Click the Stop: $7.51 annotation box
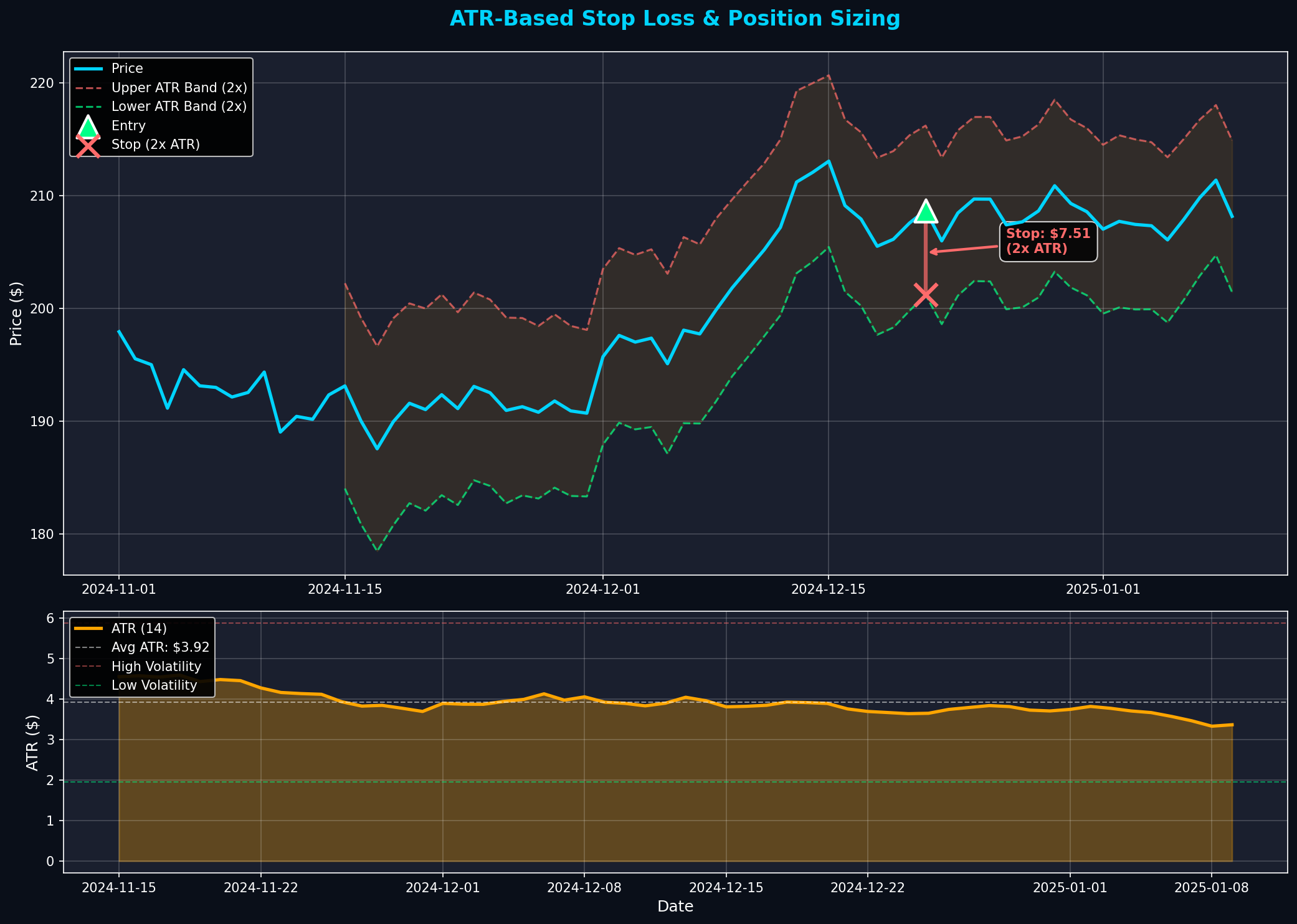 point(1048,242)
